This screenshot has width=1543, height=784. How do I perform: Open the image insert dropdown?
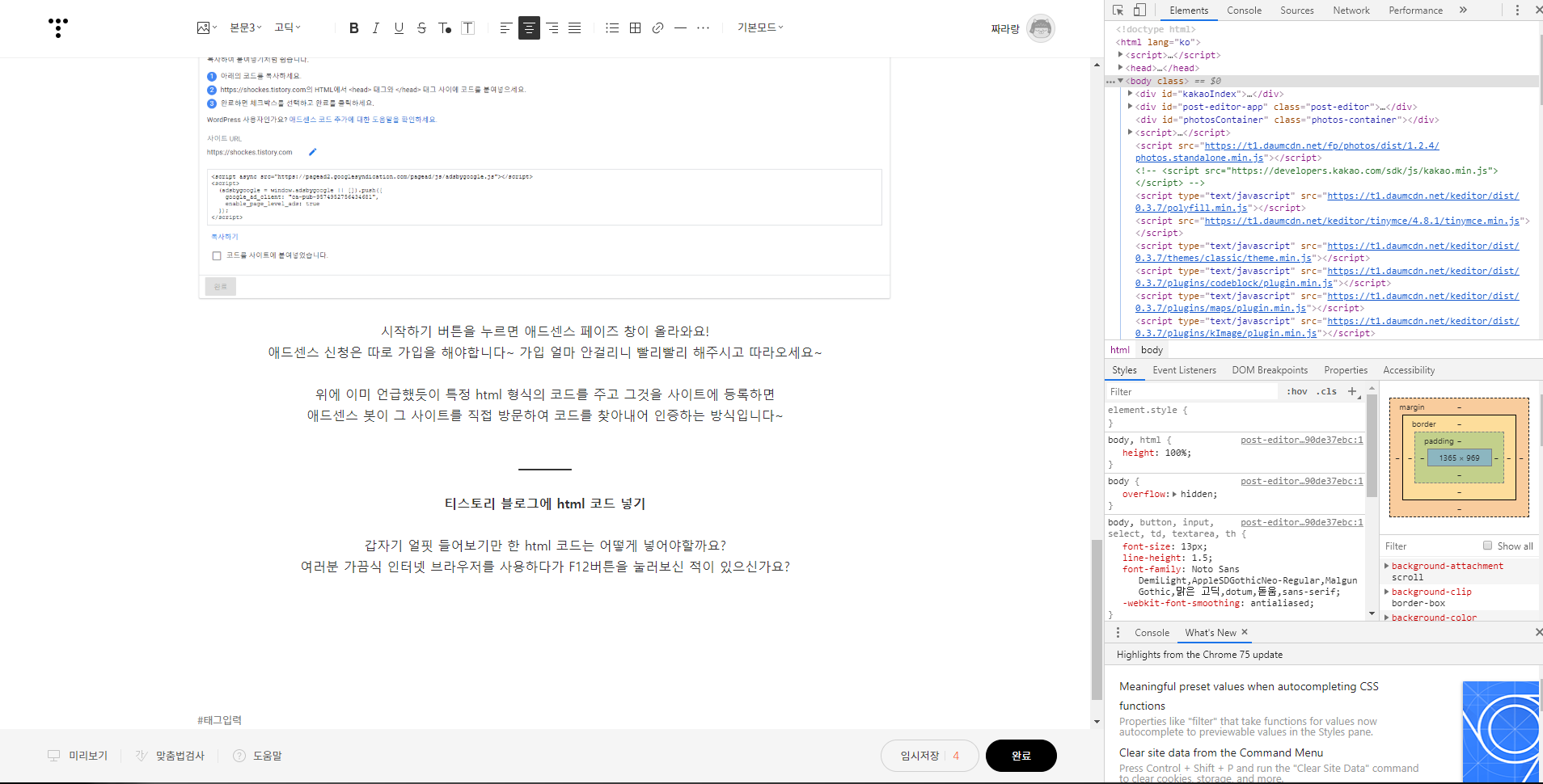(207, 27)
